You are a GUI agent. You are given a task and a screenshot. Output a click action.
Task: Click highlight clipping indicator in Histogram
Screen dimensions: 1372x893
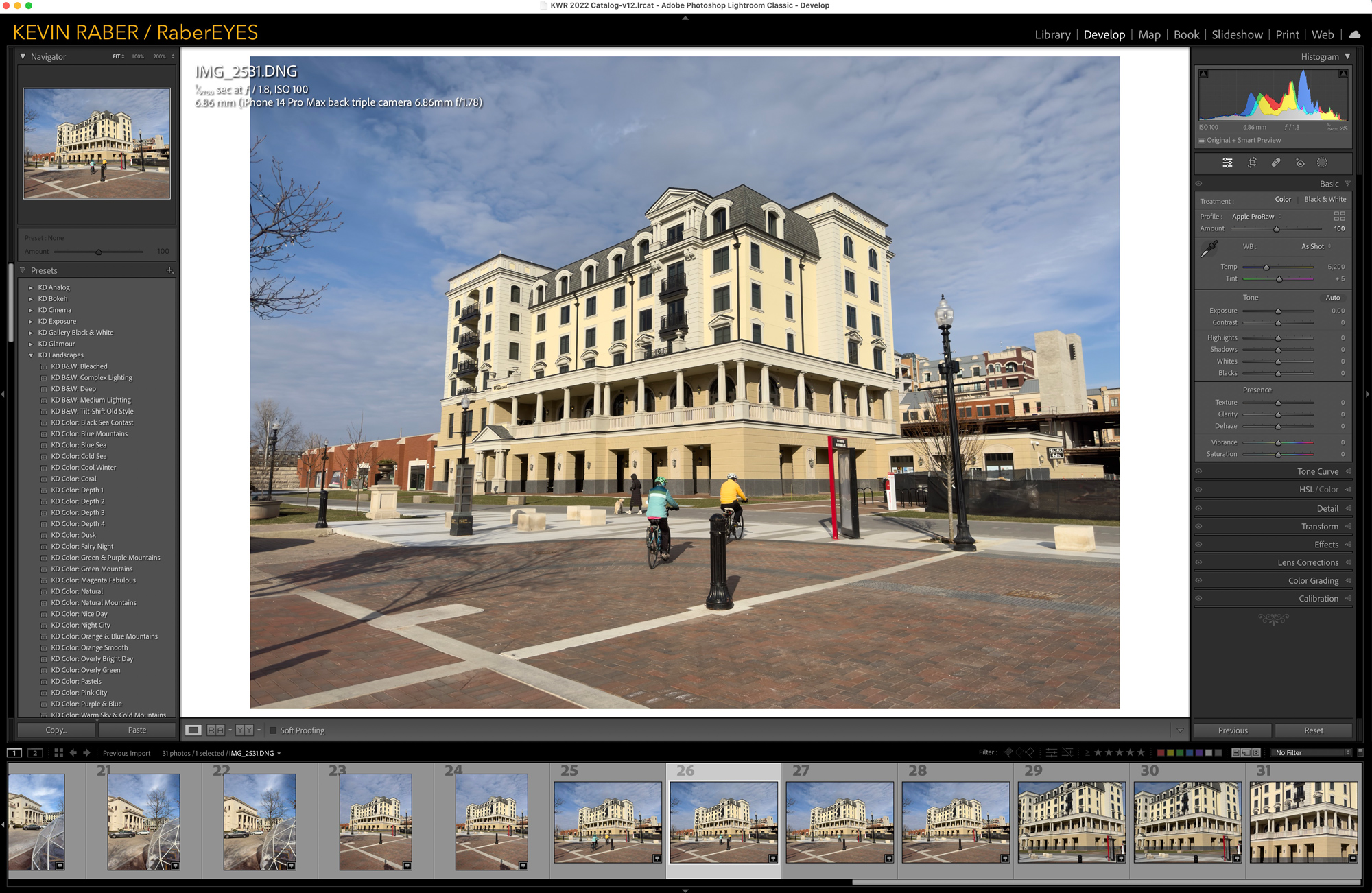pyautogui.click(x=1343, y=73)
